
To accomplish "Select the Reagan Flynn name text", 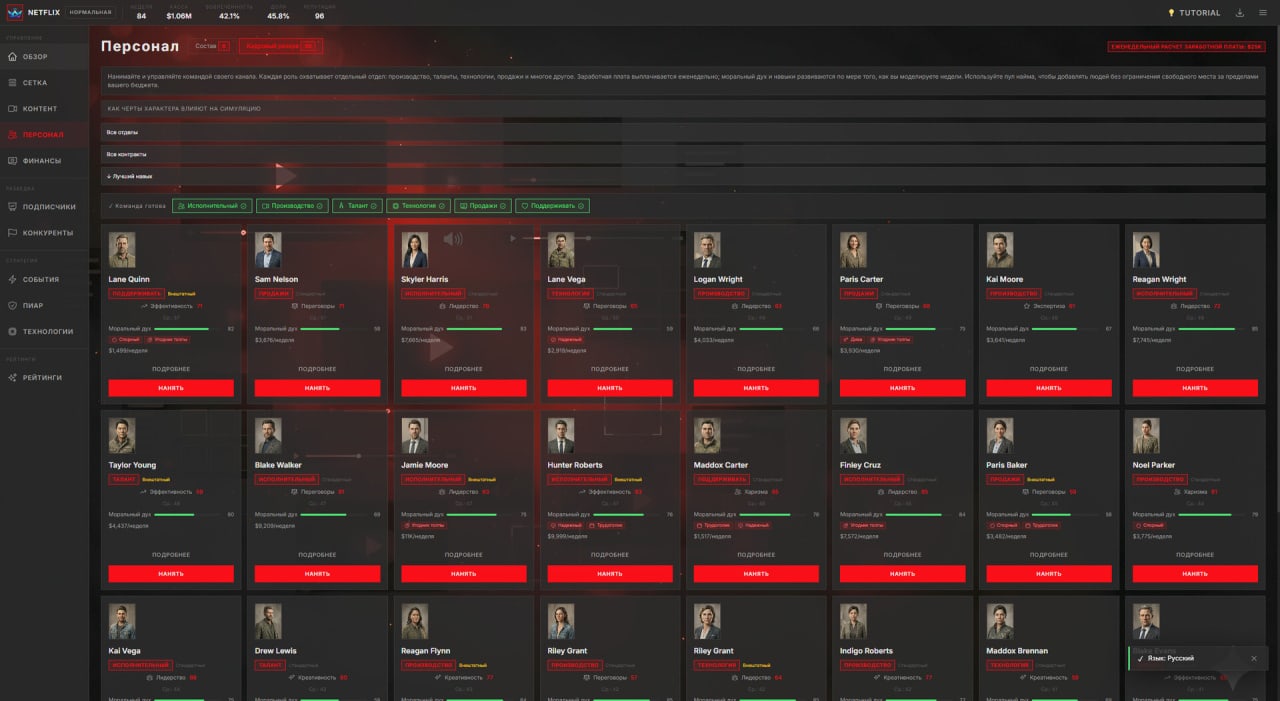I will pos(426,651).
